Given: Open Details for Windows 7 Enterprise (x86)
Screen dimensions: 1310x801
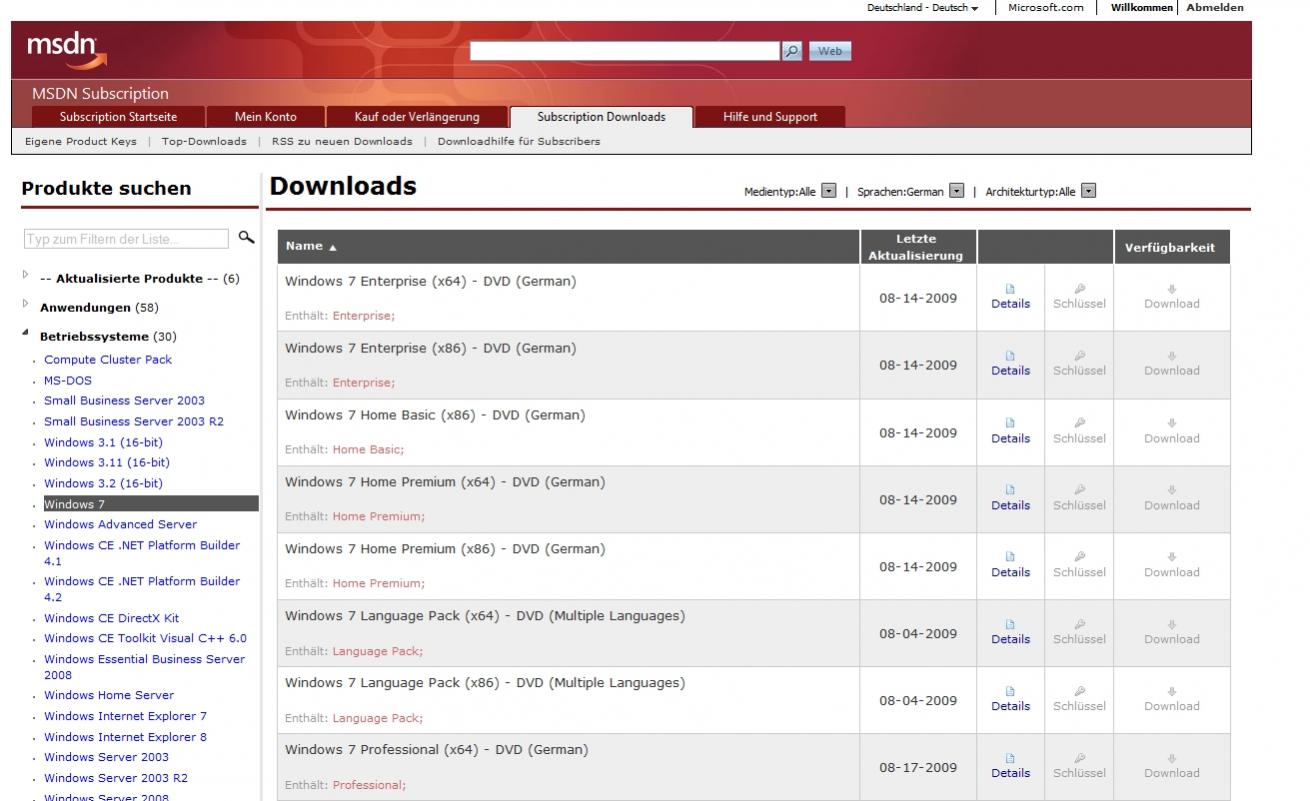Looking at the screenshot, I should click(x=1010, y=364).
